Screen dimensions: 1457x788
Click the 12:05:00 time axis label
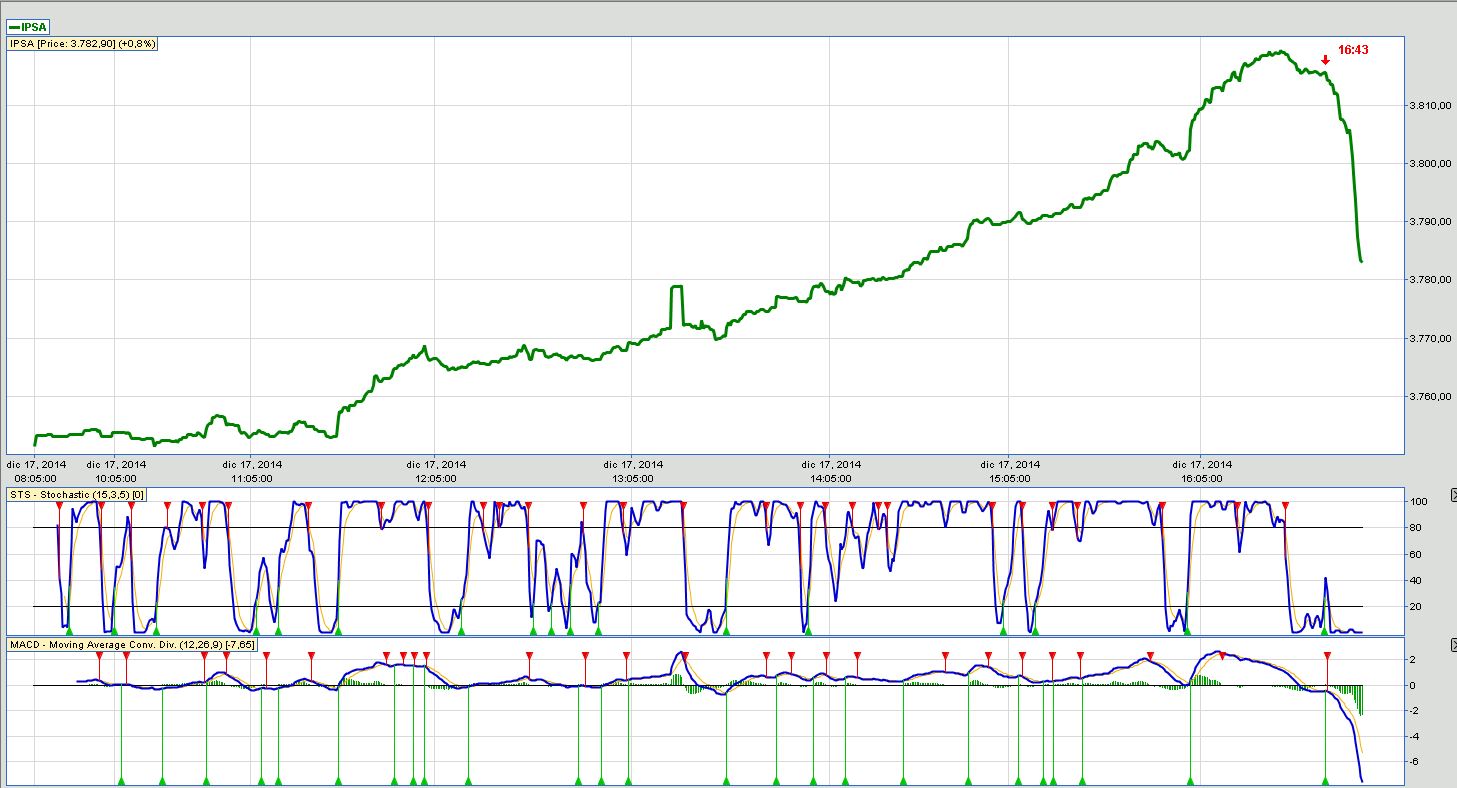tap(436, 478)
